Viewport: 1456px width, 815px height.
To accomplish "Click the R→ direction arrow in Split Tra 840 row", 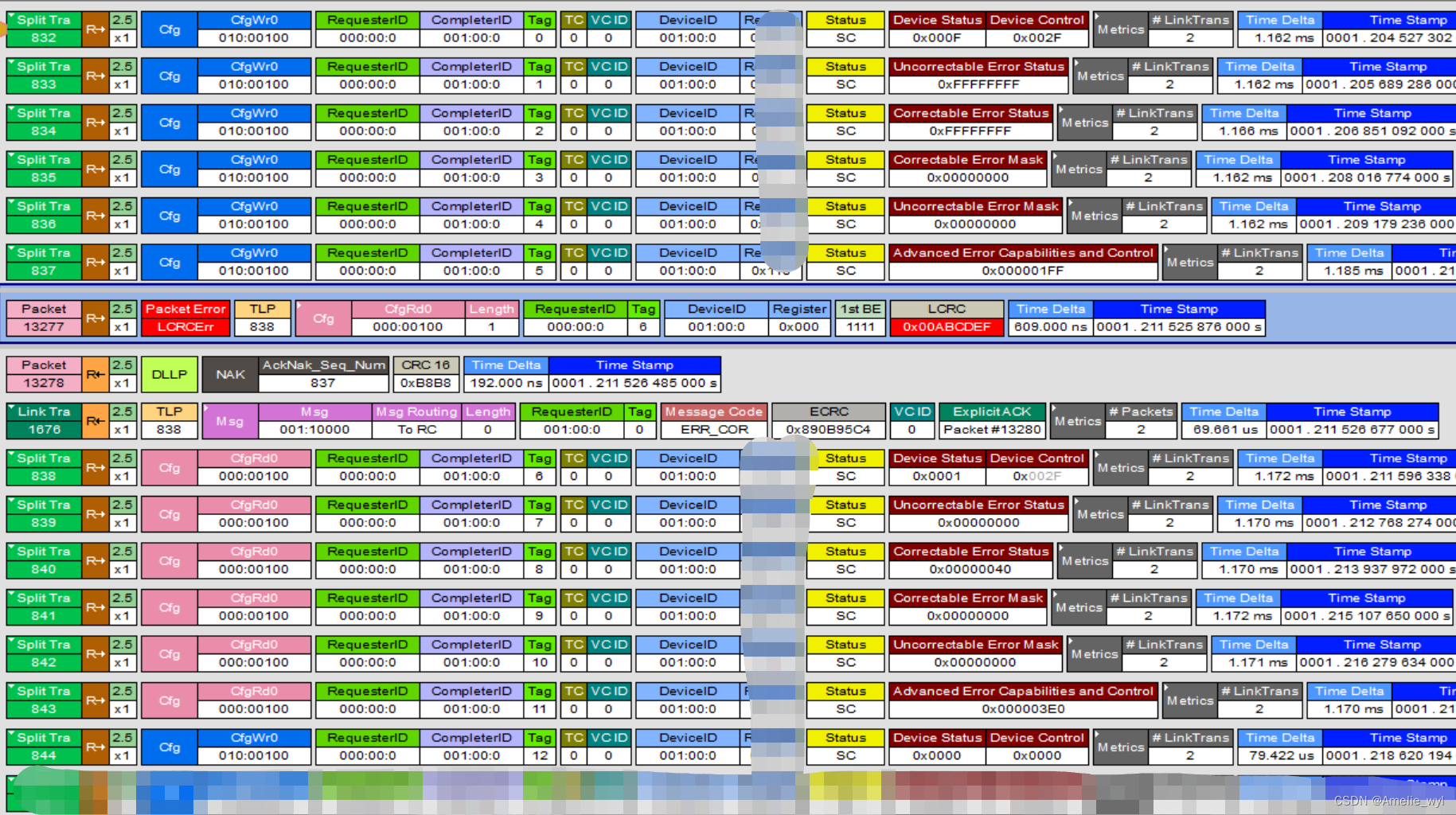I will coord(96,560).
